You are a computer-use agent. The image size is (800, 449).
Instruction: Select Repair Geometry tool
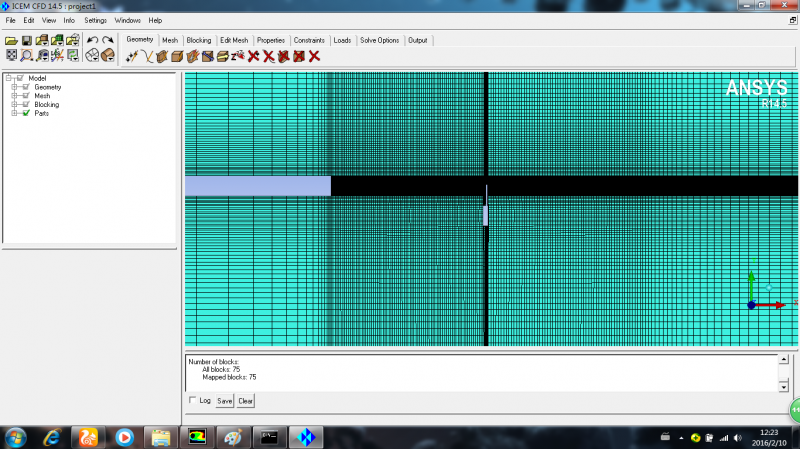click(x=208, y=56)
